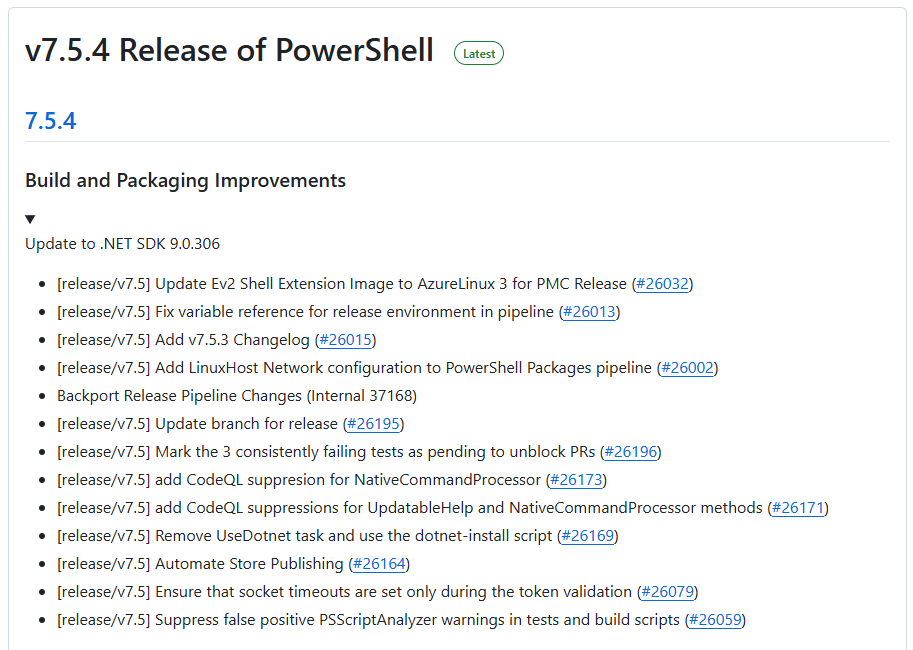Open pull request #26002 link
Viewport: 913px width, 650px height.
point(687,368)
